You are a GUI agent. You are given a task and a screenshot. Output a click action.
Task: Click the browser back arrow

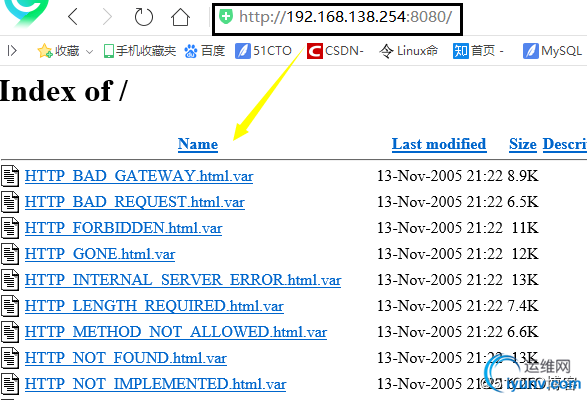(x=73, y=17)
